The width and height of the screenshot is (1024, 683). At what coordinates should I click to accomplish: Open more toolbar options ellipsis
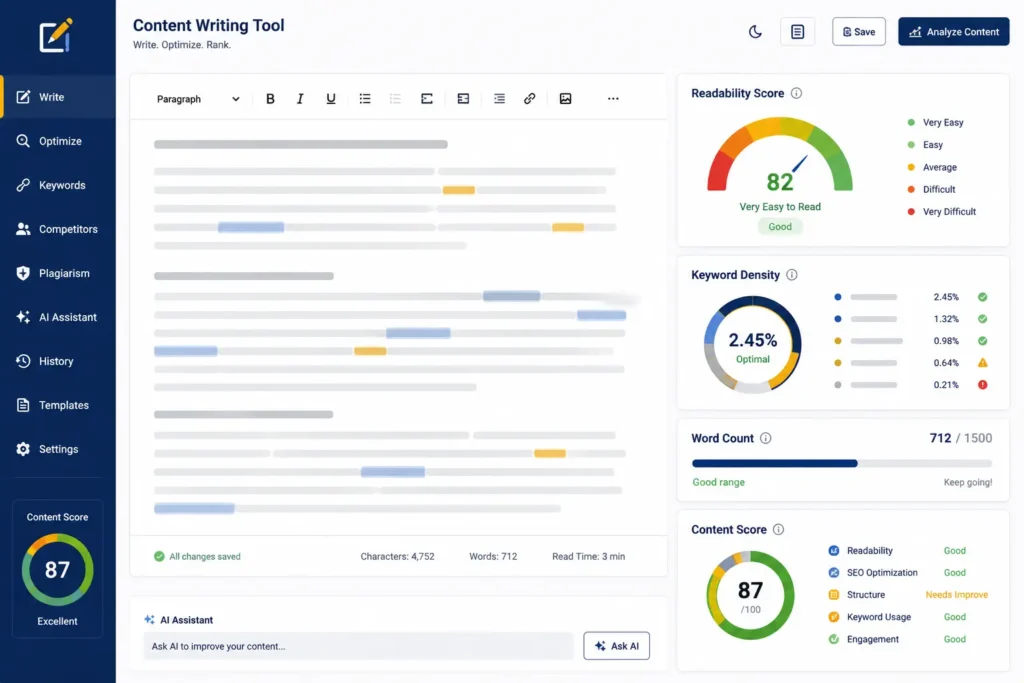pos(613,99)
